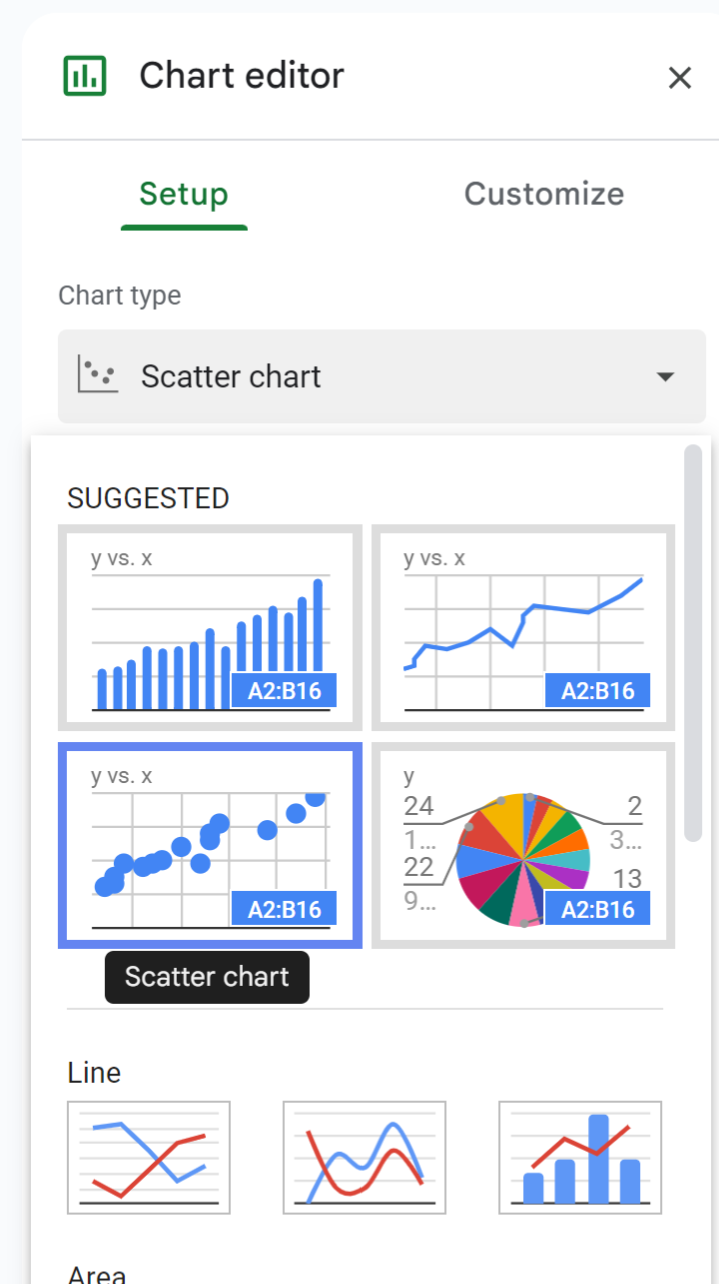The width and height of the screenshot is (720, 1284).
Task: Click scatter icon in Chart type field
Action: click(x=98, y=376)
